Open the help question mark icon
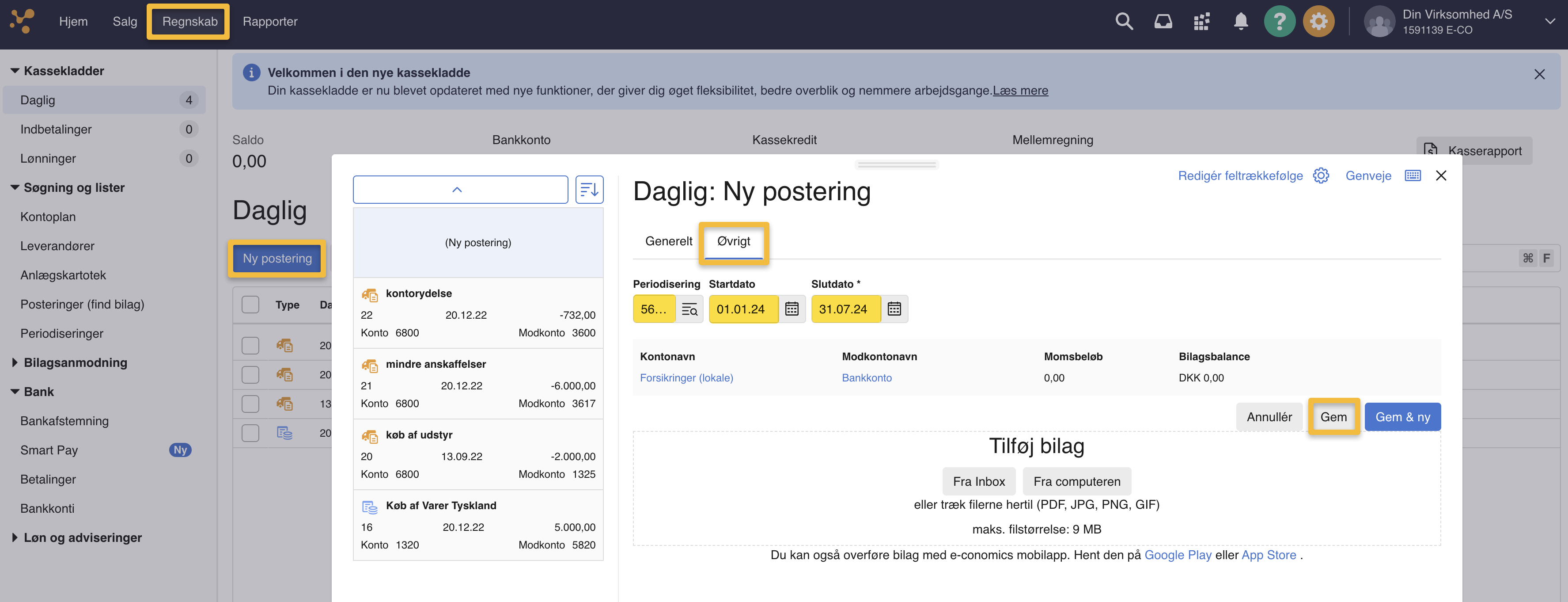The image size is (1568, 602). [x=1280, y=21]
